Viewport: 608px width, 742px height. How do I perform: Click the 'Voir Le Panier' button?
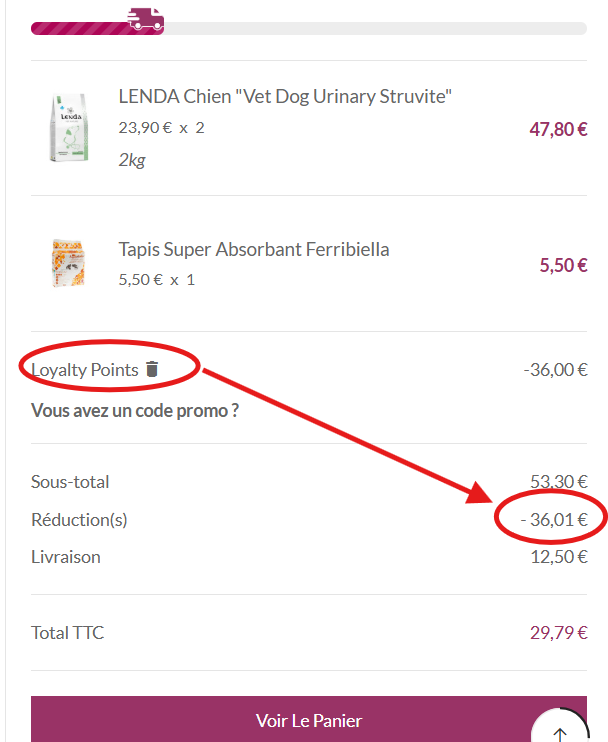click(308, 719)
